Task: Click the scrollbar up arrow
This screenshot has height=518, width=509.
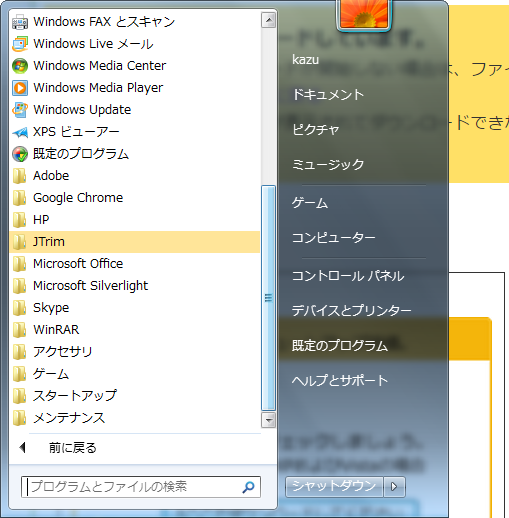Action: pyautogui.click(x=269, y=21)
